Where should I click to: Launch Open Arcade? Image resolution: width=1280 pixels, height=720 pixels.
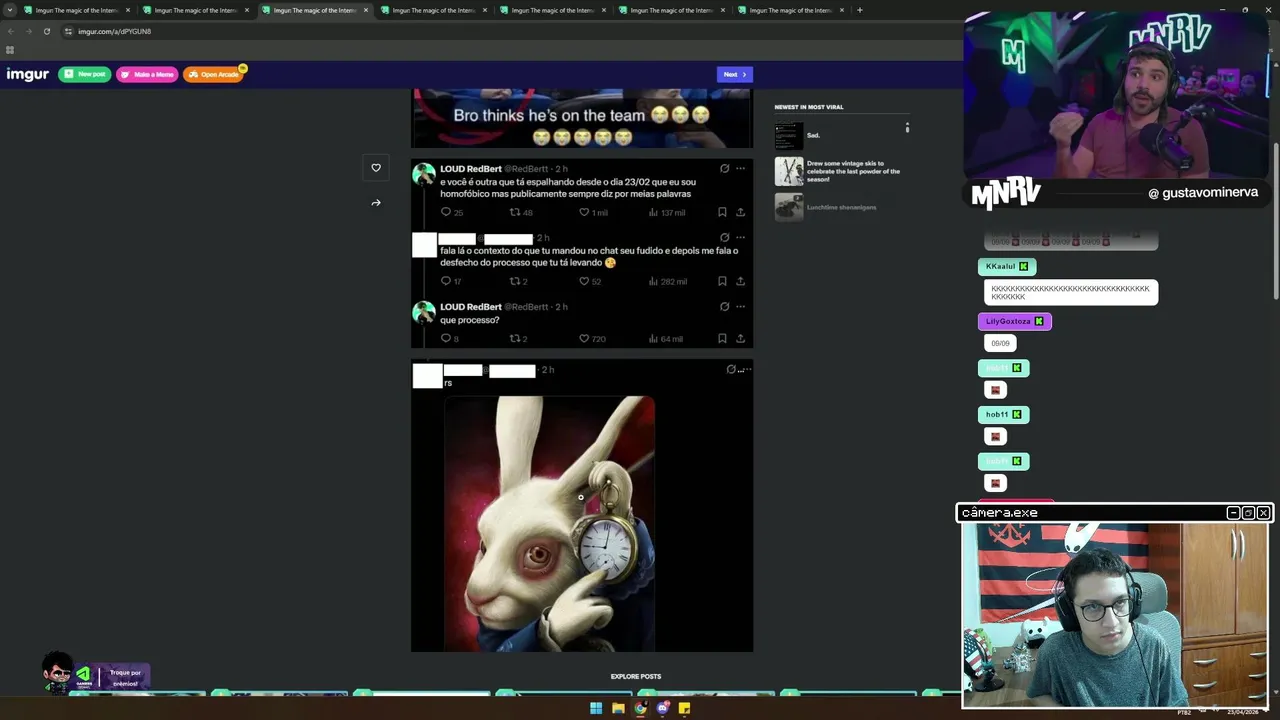click(213, 74)
